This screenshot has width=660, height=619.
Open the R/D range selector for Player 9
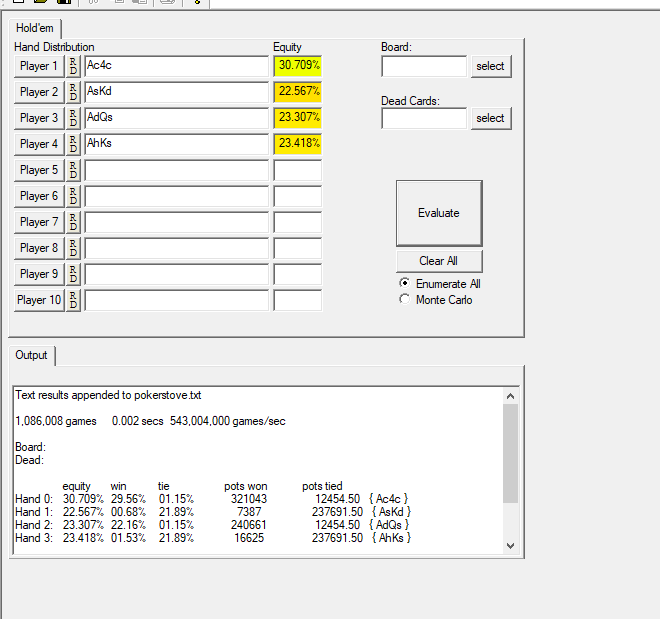point(73,274)
